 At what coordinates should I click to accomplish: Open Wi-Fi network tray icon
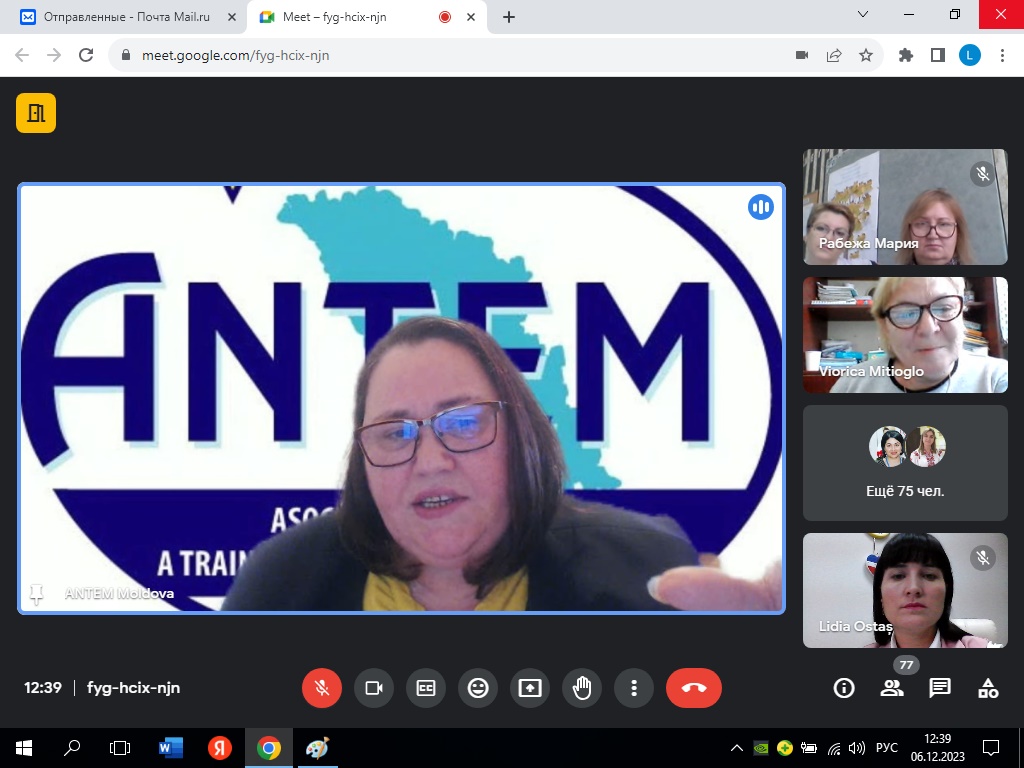(834, 748)
